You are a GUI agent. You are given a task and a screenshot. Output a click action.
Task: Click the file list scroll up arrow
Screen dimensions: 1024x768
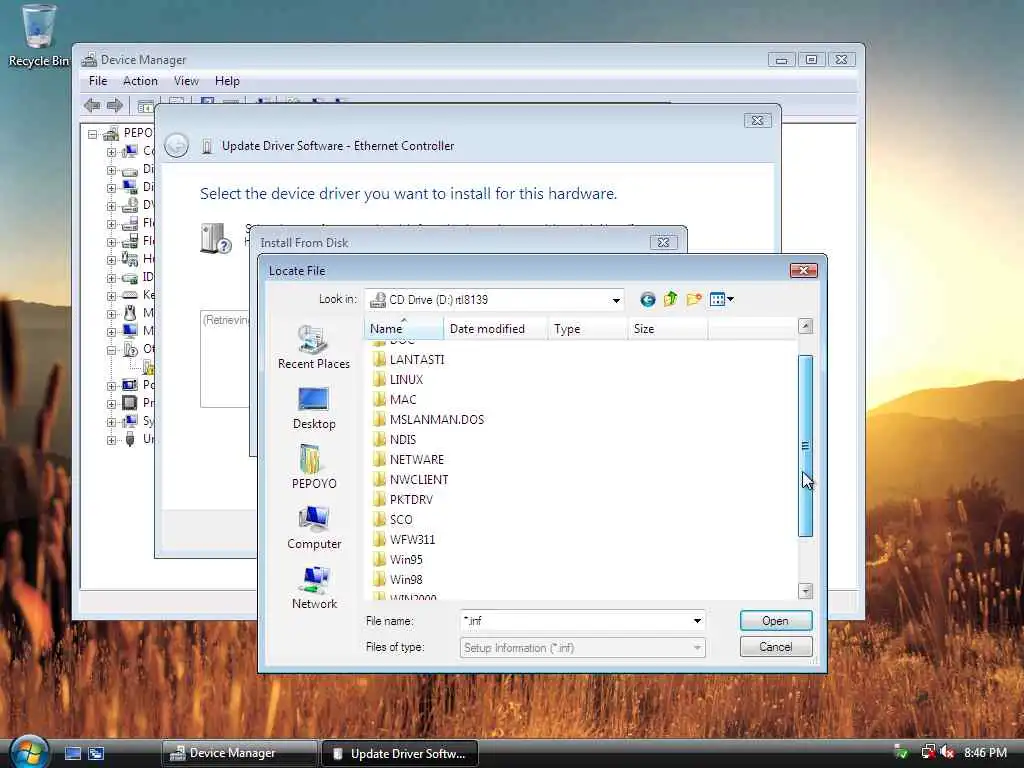[805, 326]
